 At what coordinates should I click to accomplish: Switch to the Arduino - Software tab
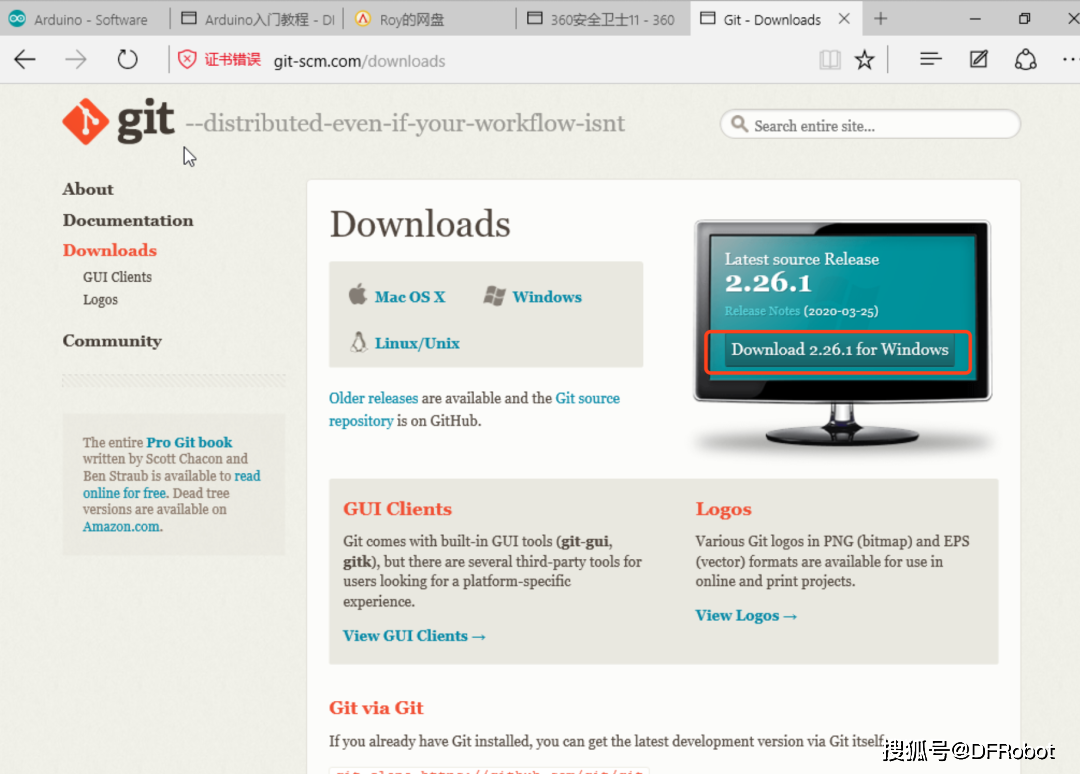point(84,19)
